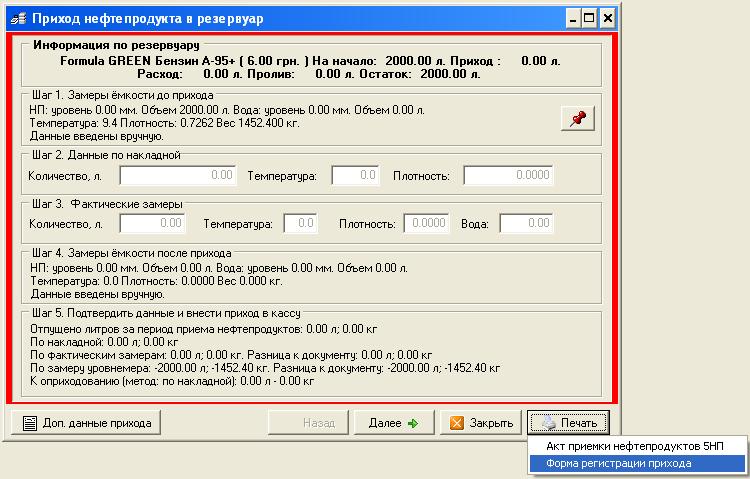Click the Step 2 Плотность field
Viewport: 750px width, 479px height.
(508, 175)
